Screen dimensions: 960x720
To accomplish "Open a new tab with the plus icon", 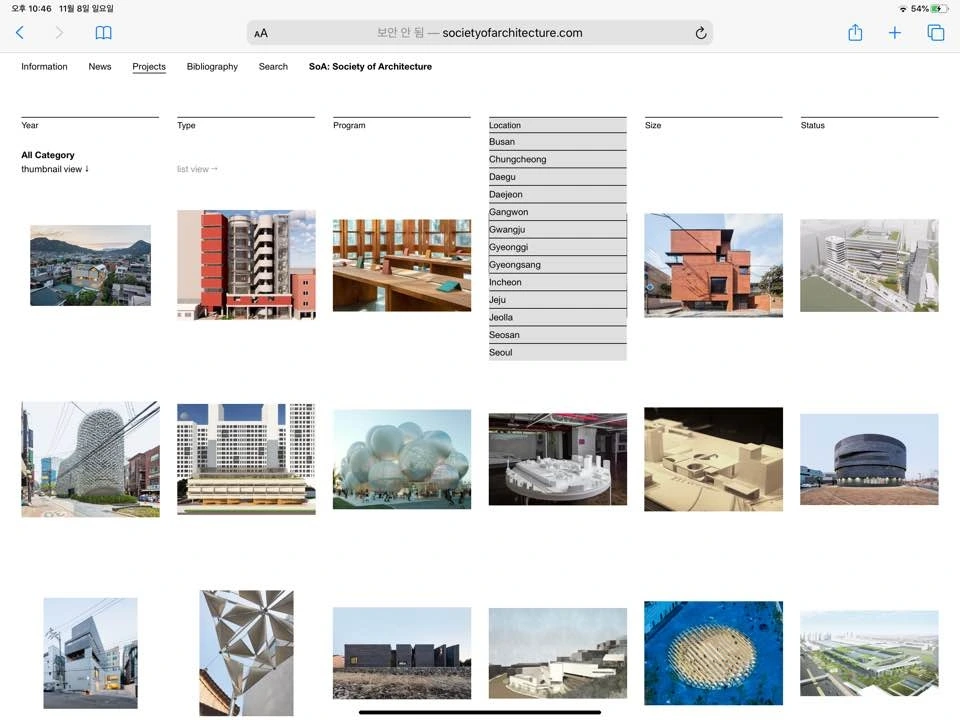I will (894, 32).
